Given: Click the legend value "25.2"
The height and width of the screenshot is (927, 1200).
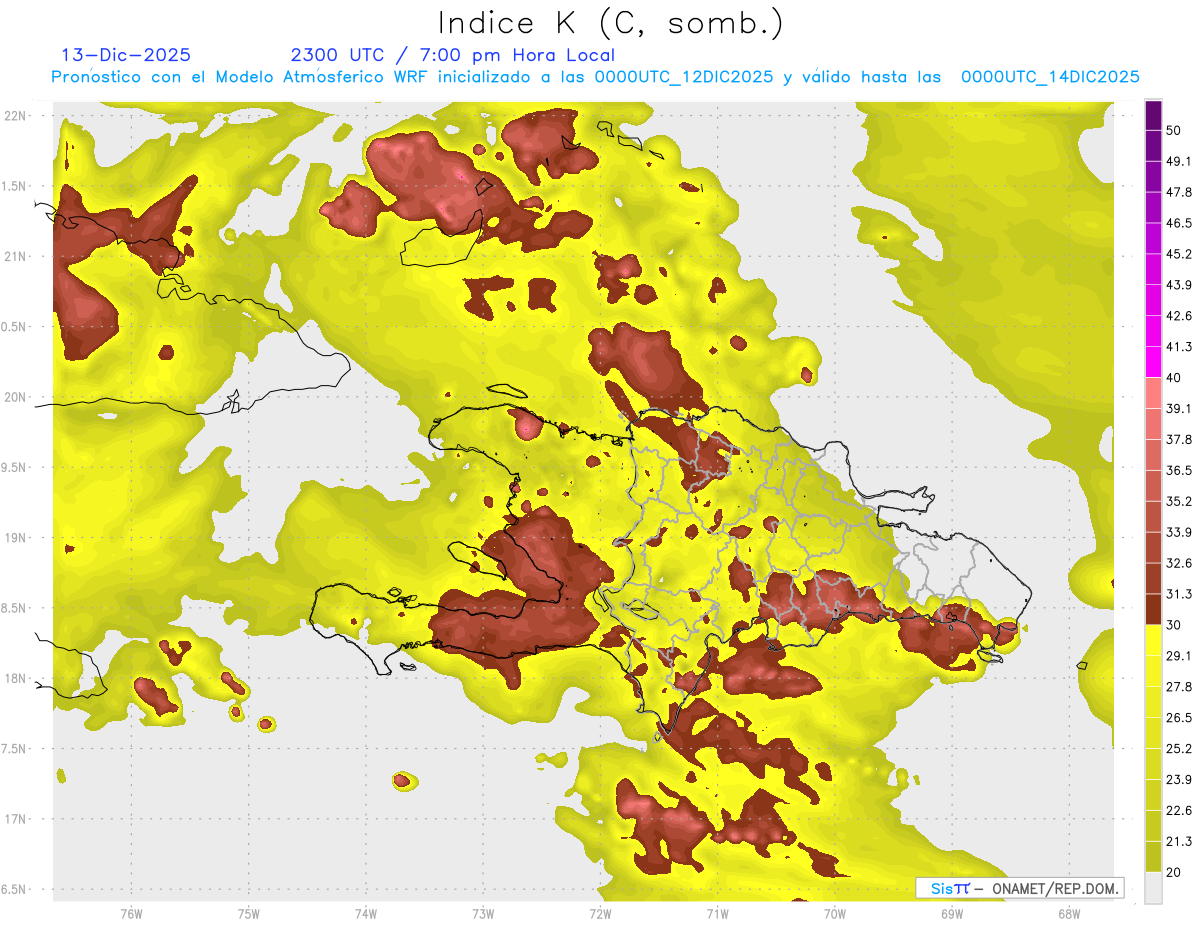Looking at the screenshot, I should pos(1179,749).
